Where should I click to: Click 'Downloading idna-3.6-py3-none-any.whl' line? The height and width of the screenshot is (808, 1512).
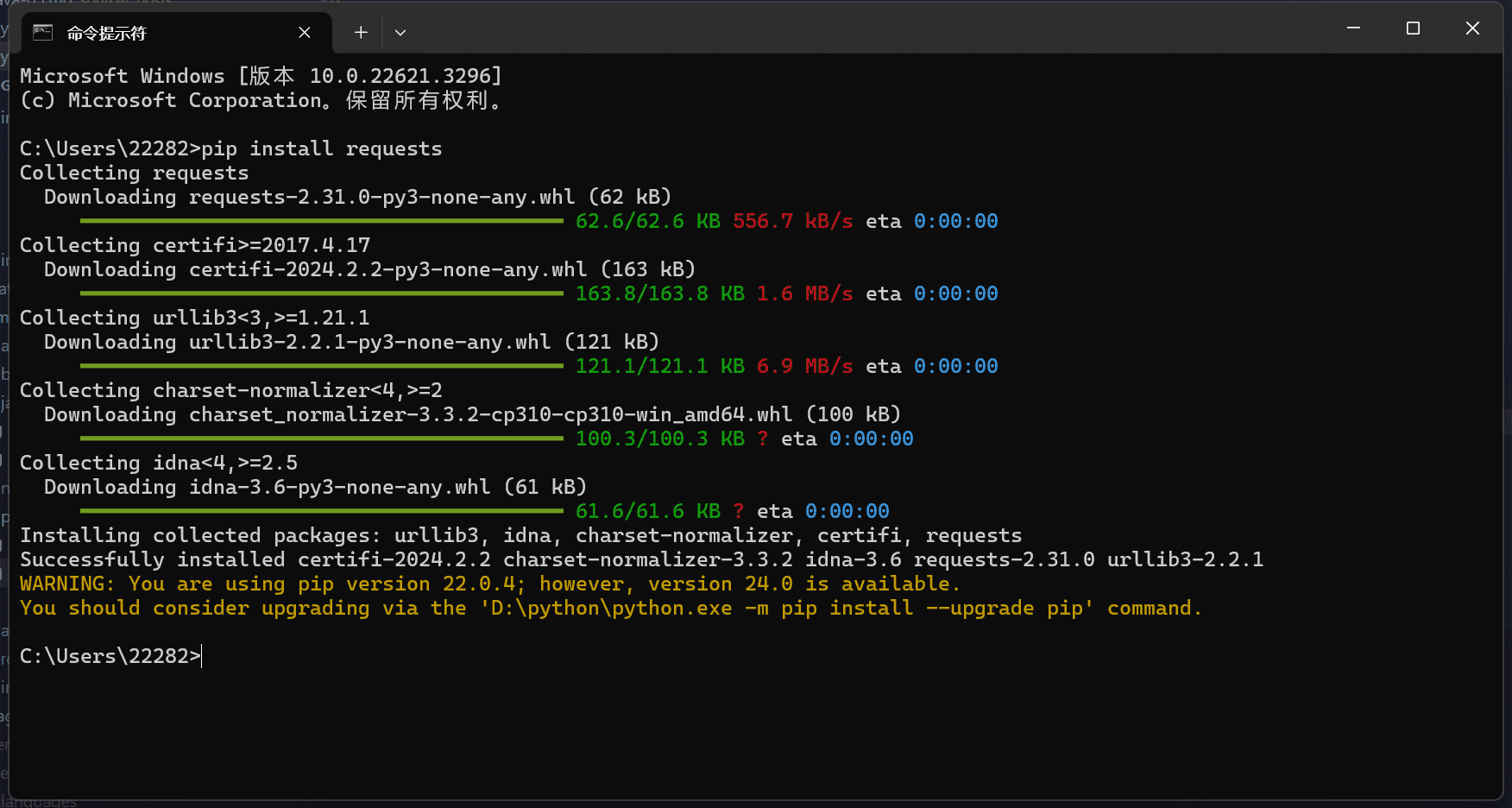[x=315, y=487]
